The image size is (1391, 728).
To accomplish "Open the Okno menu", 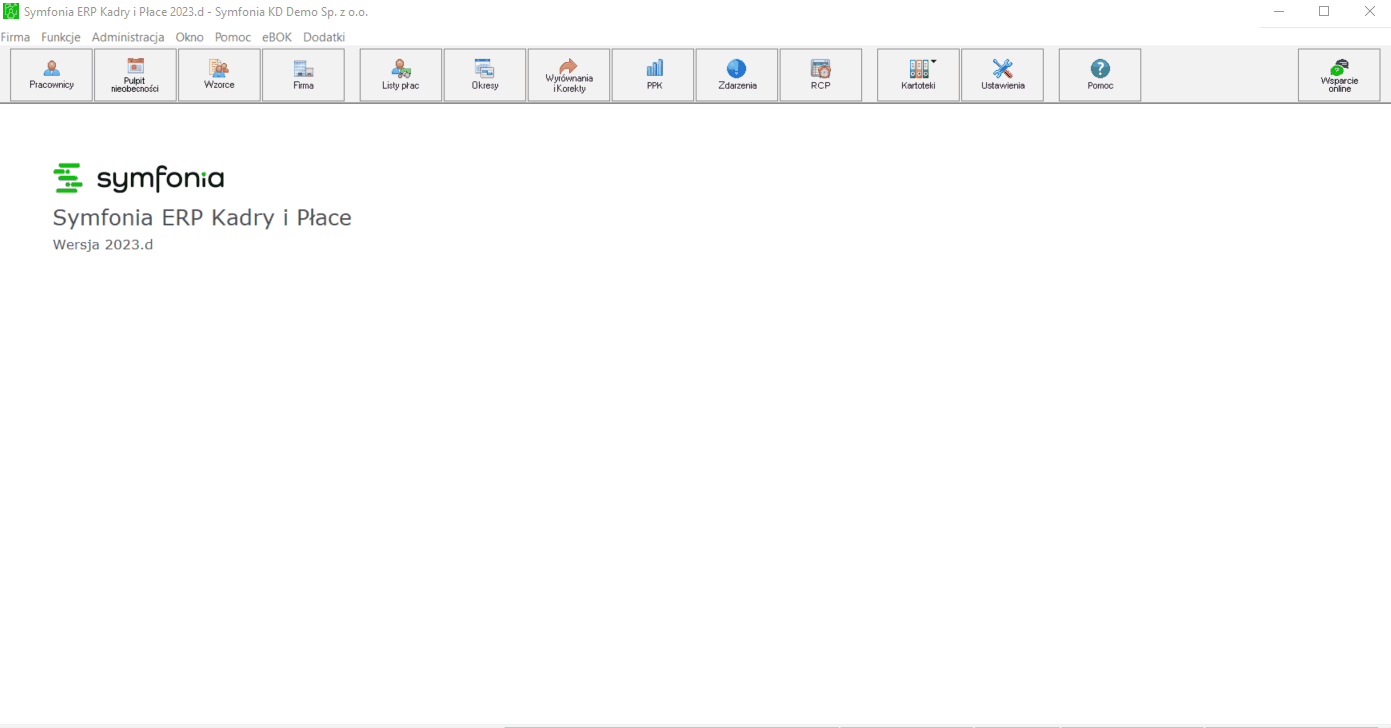I will coord(189,37).
